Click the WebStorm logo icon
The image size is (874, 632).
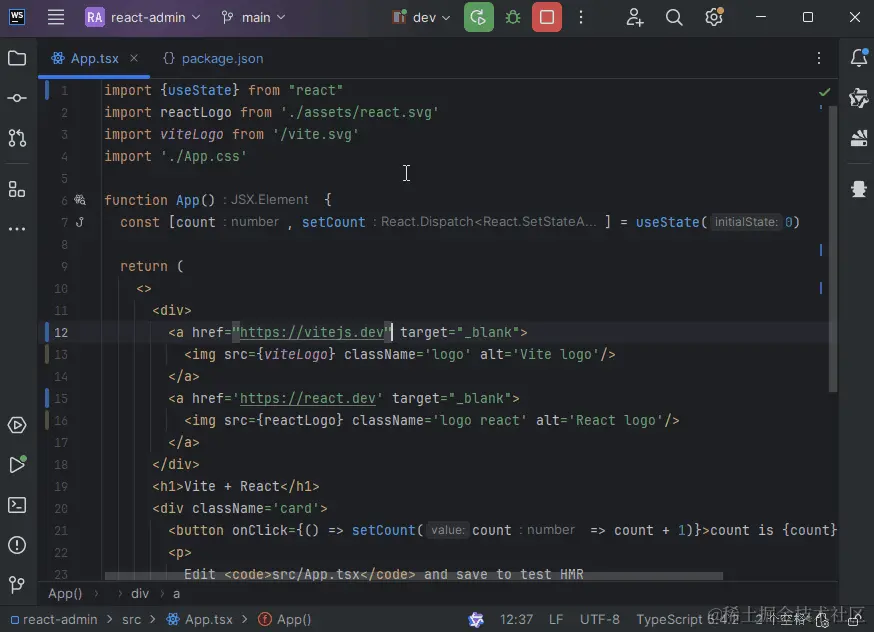point(17,17)
